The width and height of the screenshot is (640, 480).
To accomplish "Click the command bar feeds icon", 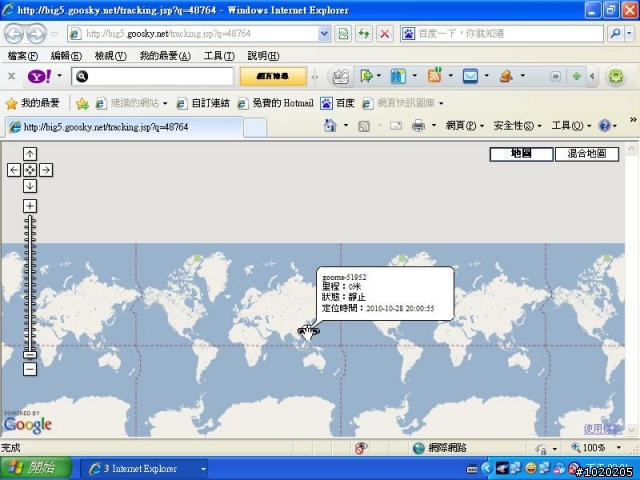I will point(364,126).
